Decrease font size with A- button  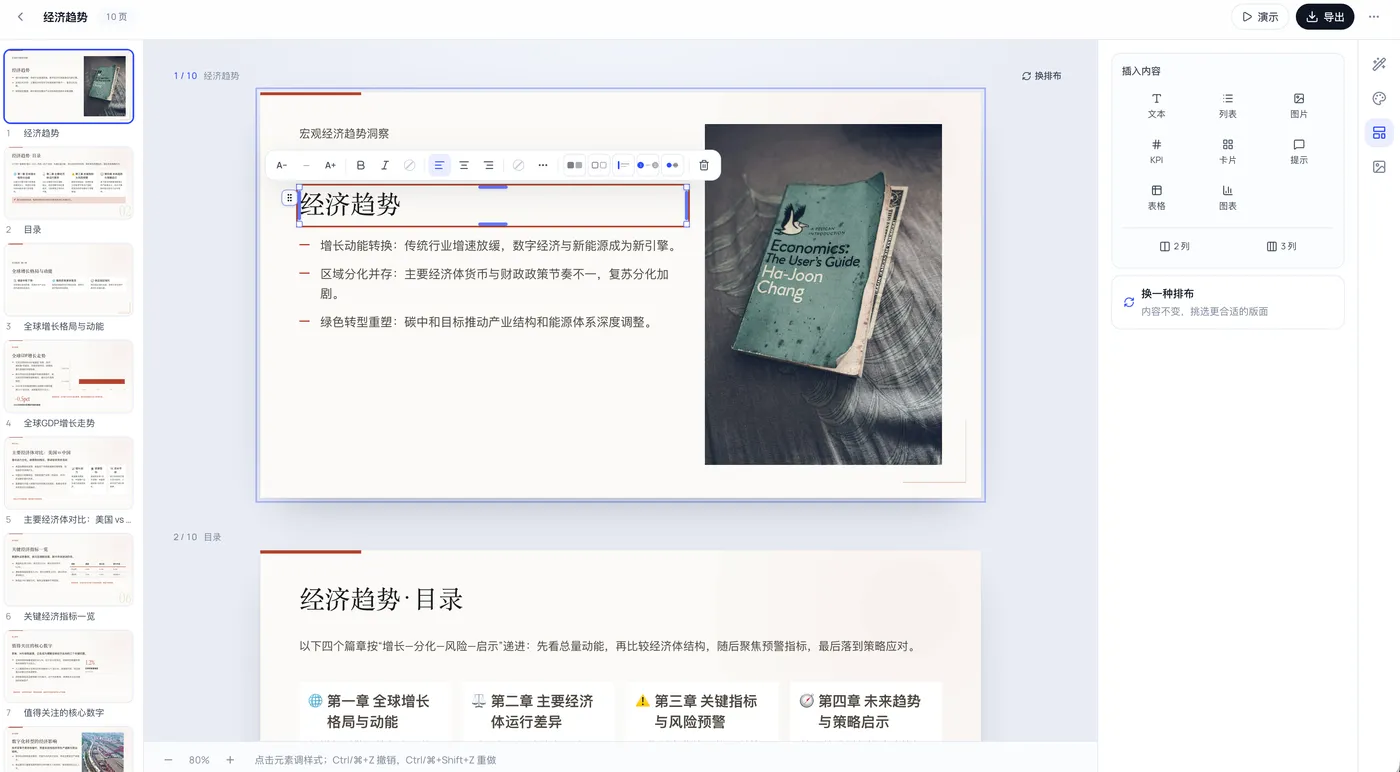point(282,165)
